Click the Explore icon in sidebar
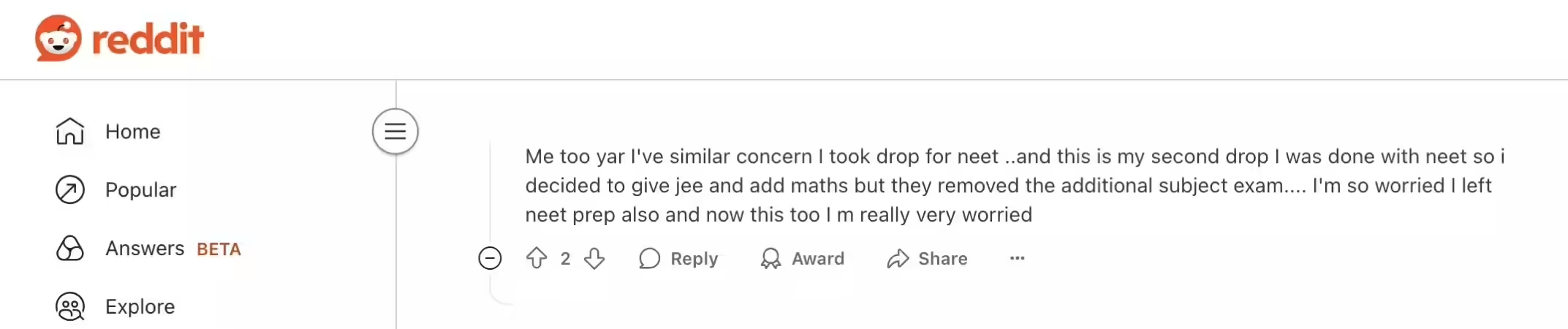Image resolution: width=1568 pixels, height=329 pixels. (x=70, y=307)
